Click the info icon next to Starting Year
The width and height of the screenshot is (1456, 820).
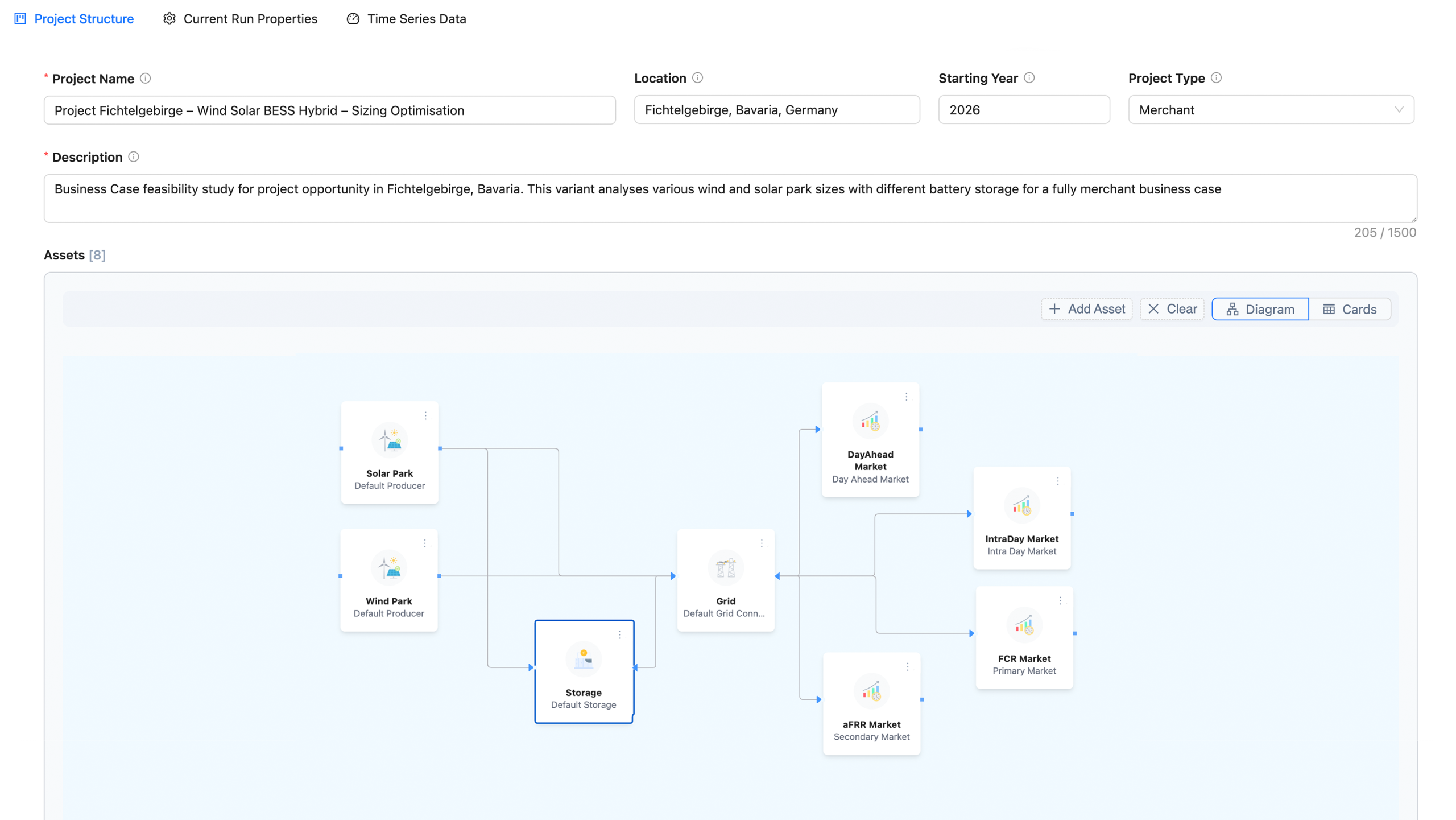coord(1029,78)
